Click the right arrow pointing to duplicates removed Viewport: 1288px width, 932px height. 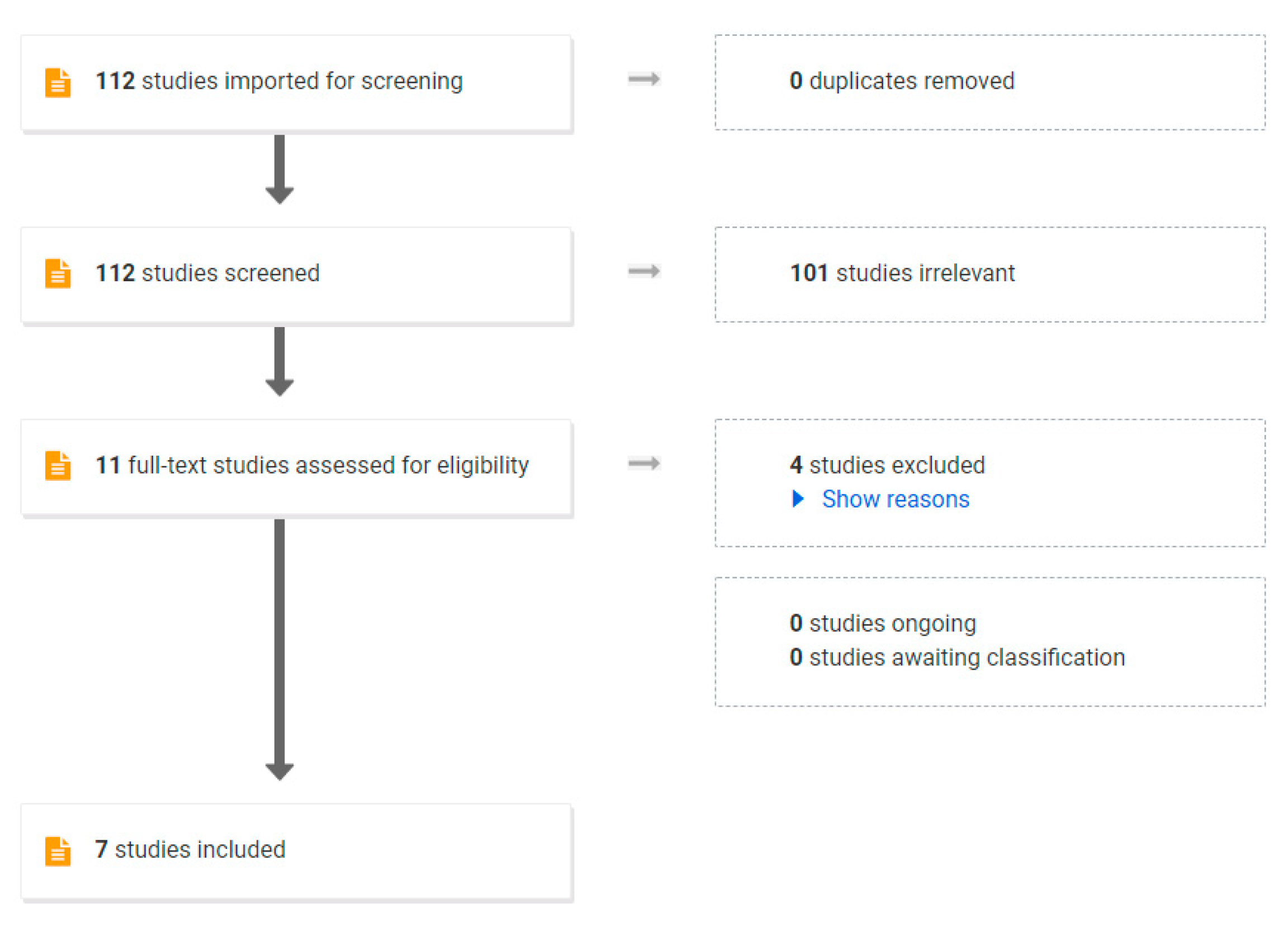[x=644, y=79]
